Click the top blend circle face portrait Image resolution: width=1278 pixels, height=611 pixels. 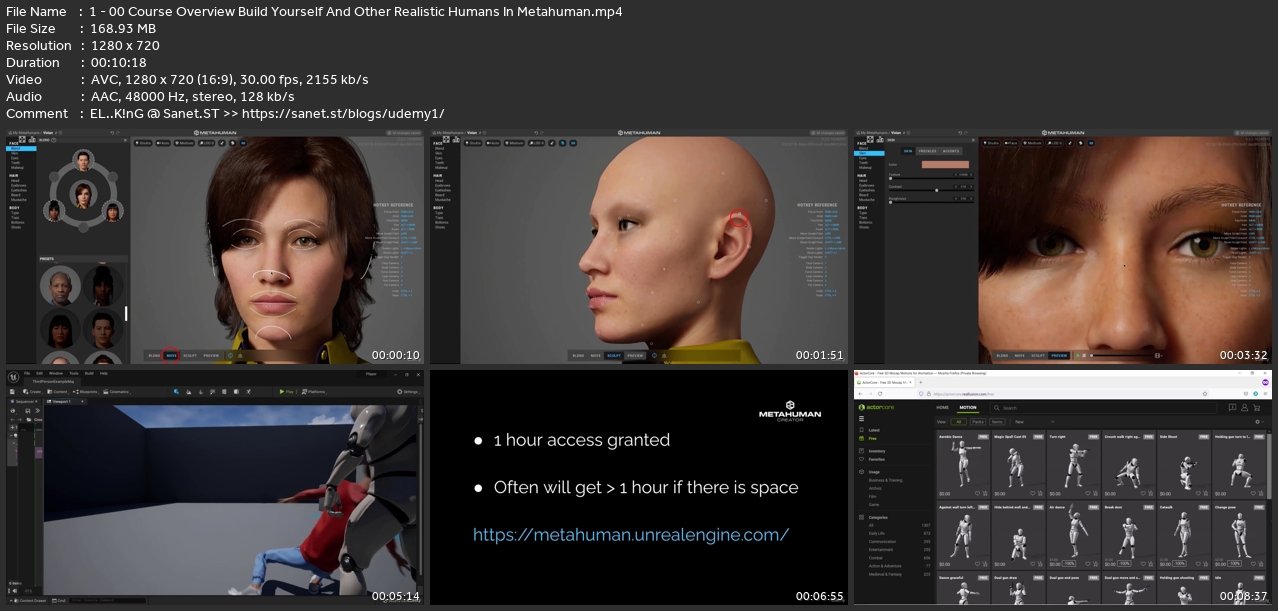pyautogui.click(x=83, y=160)
